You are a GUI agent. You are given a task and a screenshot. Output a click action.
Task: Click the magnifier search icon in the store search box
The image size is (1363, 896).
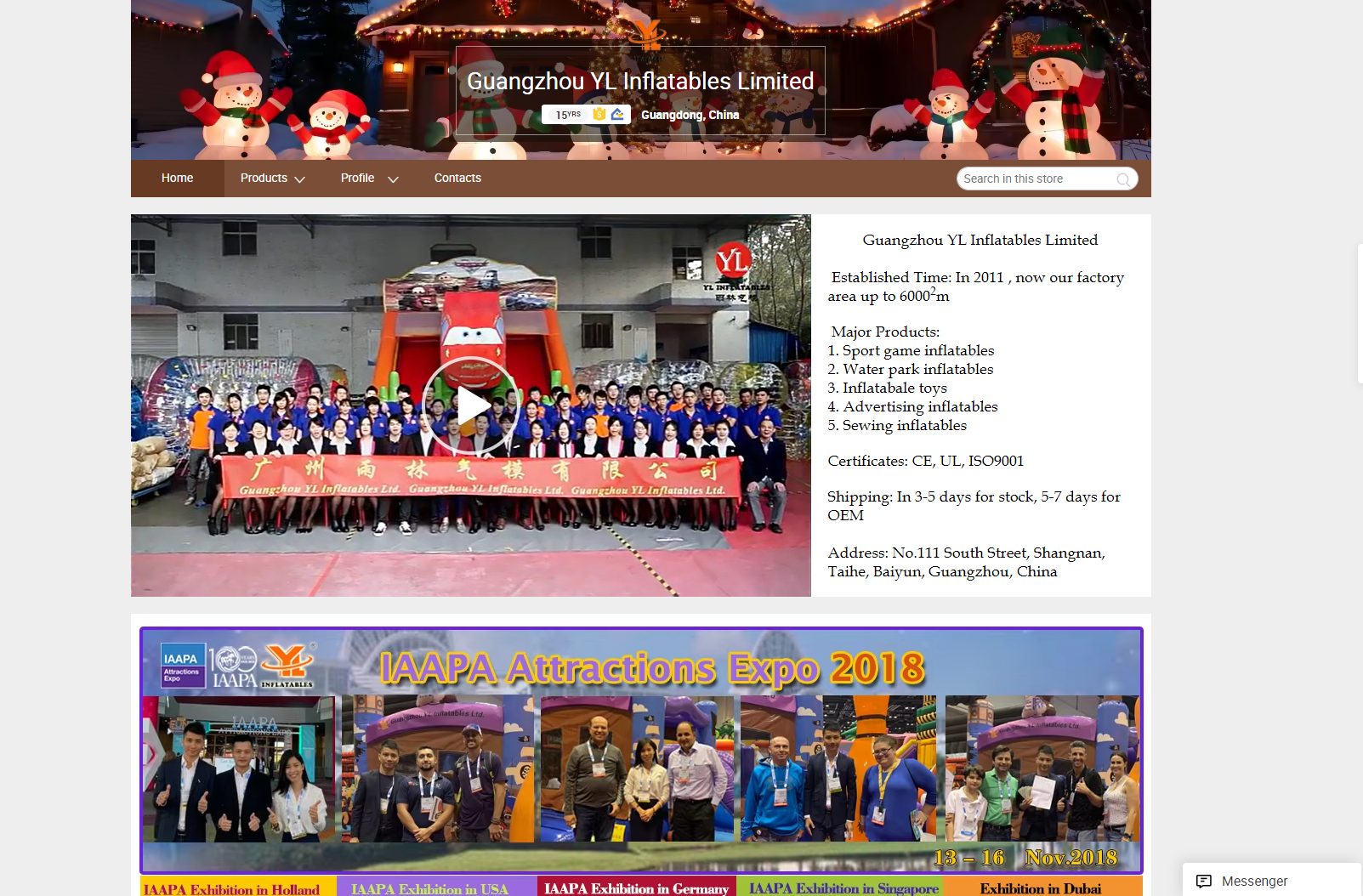(x=1123, y=179)
